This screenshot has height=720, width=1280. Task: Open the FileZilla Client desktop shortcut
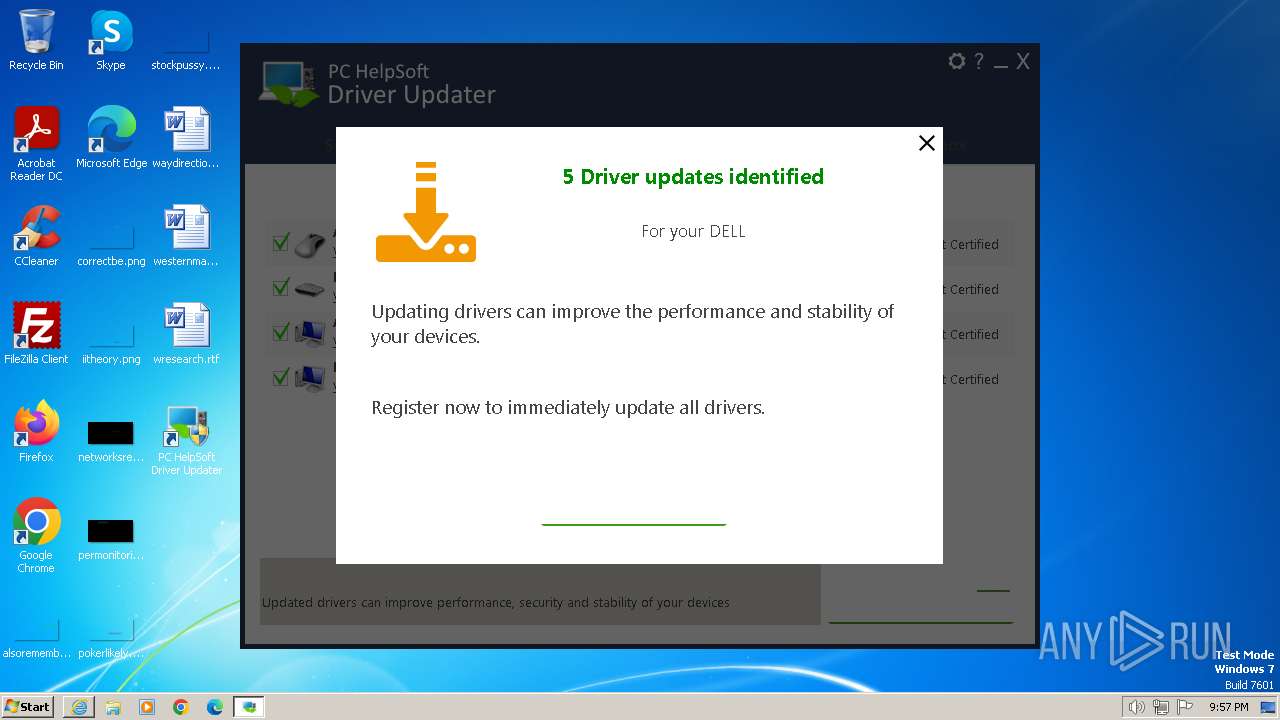(x=36, y=333)
